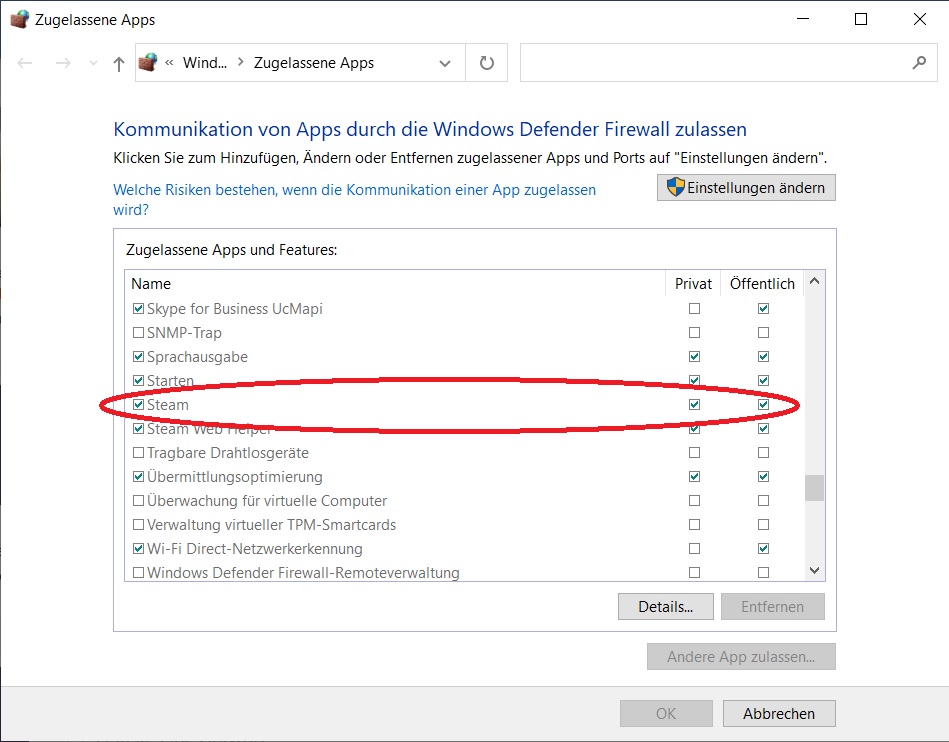Image resolution: width=949 pixels, height=742 pixels.
Task: Toggle Privat checkbox for Wi-Fi Direct-Netzwerkerkennung
Action: tap(694, 548)
